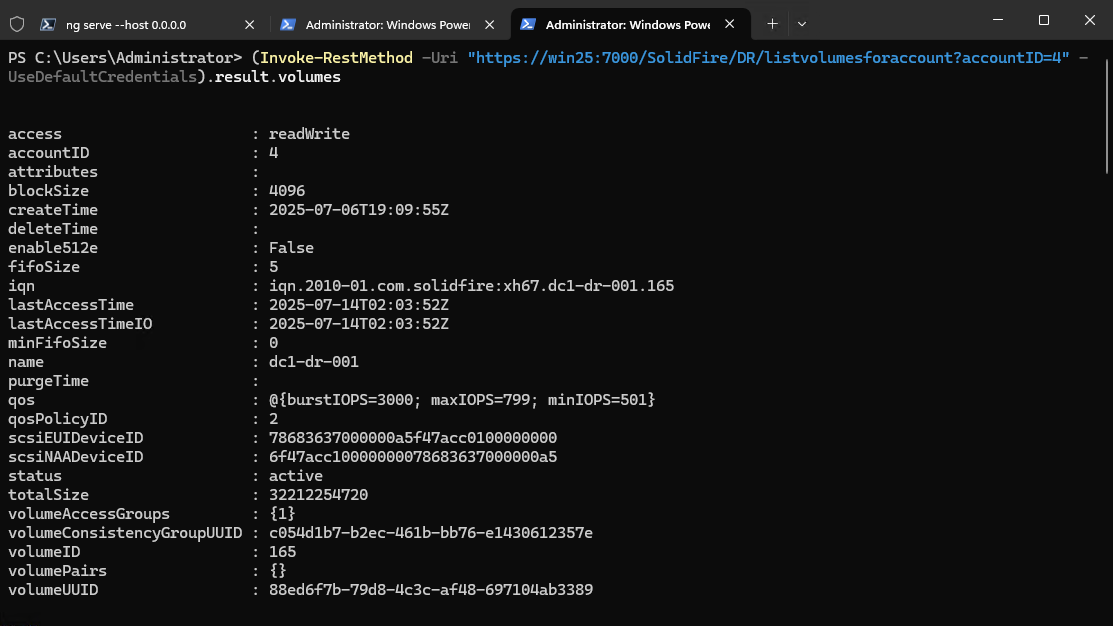This screenshot has height=626, width=1113.
Task: Click the PowerShell icon on the ng serve tab
Action: [x=48, y=24]
